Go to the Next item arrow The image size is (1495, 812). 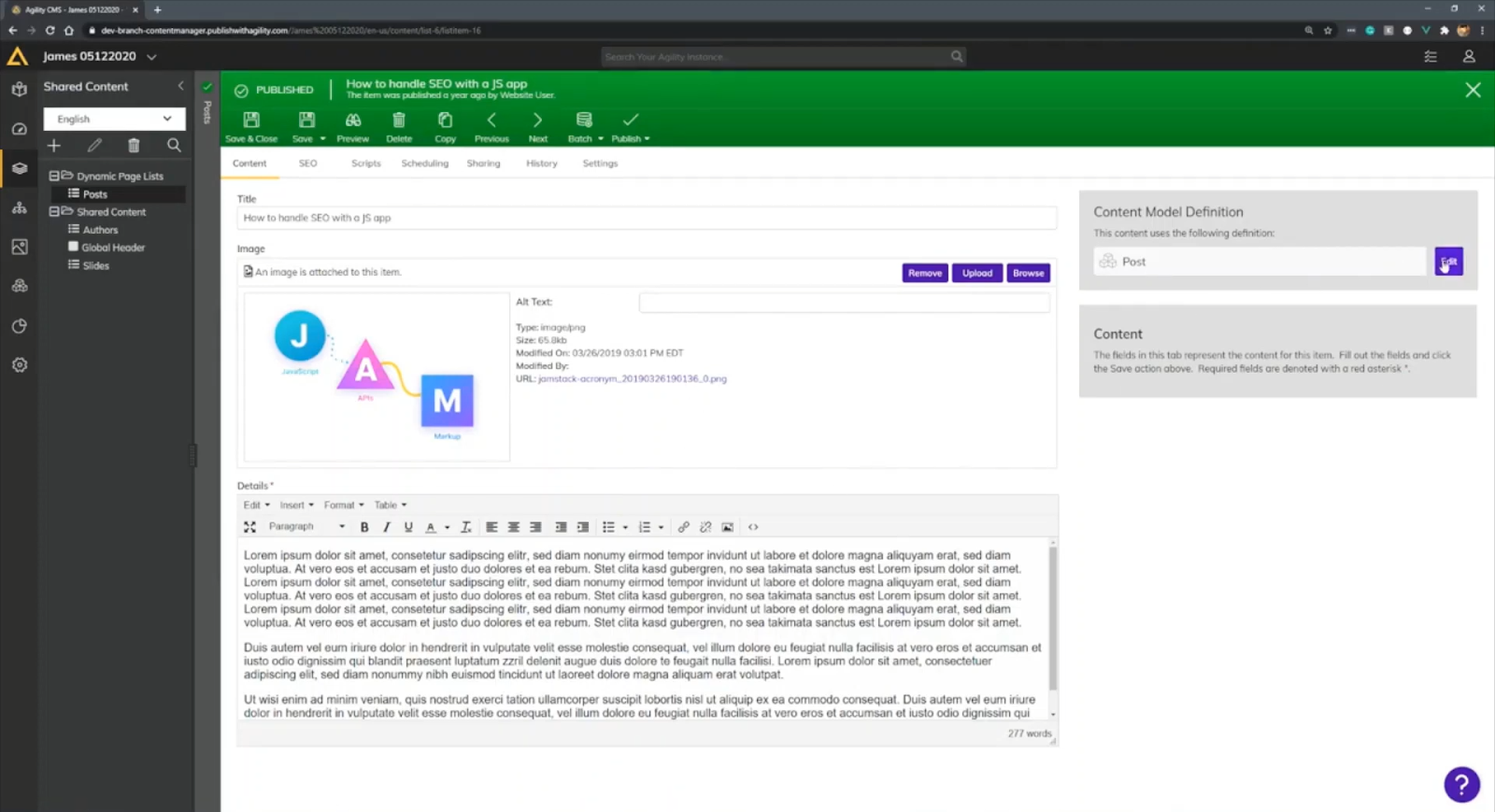pos(537,127)
